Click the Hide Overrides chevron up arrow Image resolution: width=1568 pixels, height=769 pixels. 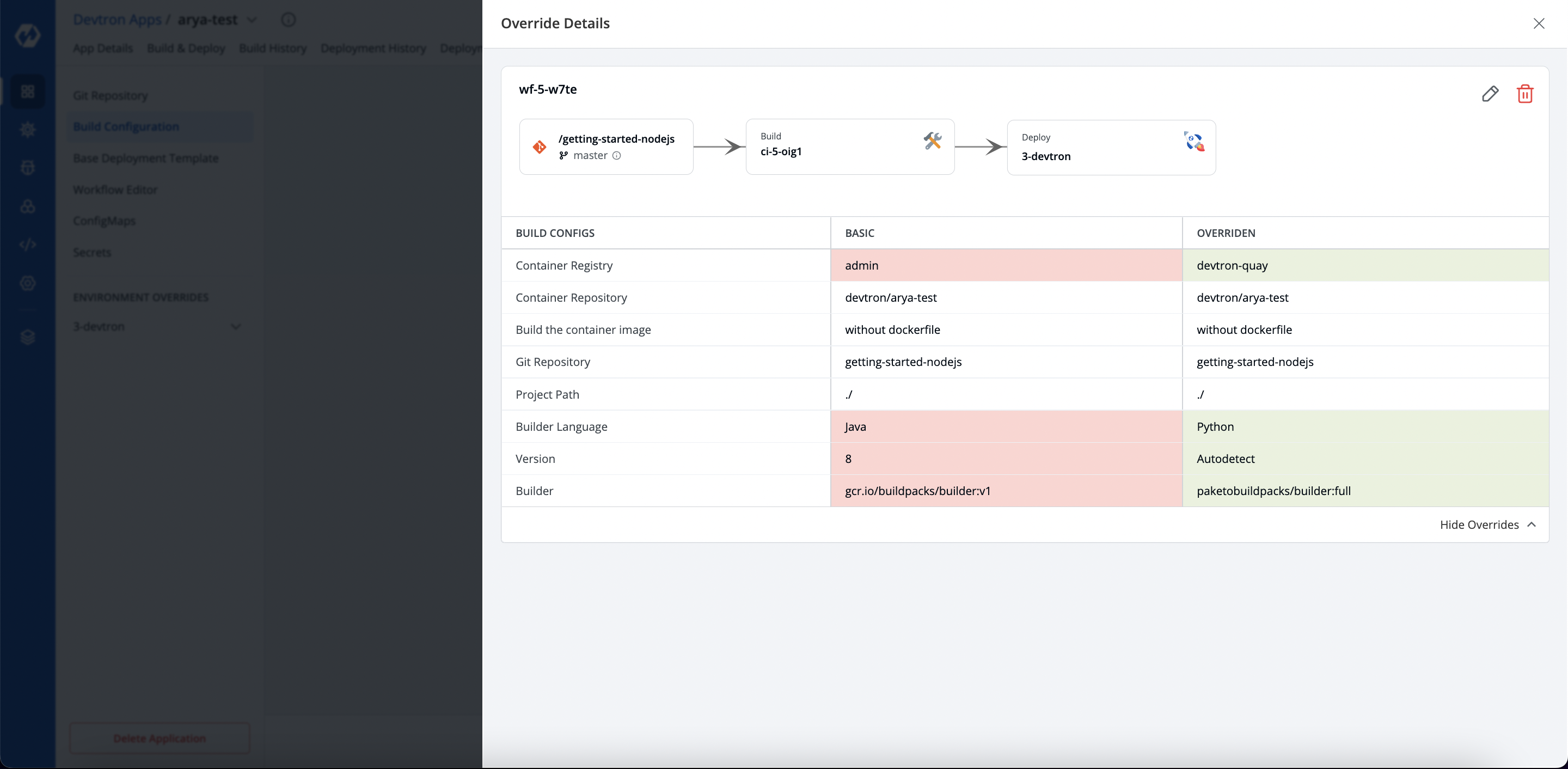point(1532,524)
